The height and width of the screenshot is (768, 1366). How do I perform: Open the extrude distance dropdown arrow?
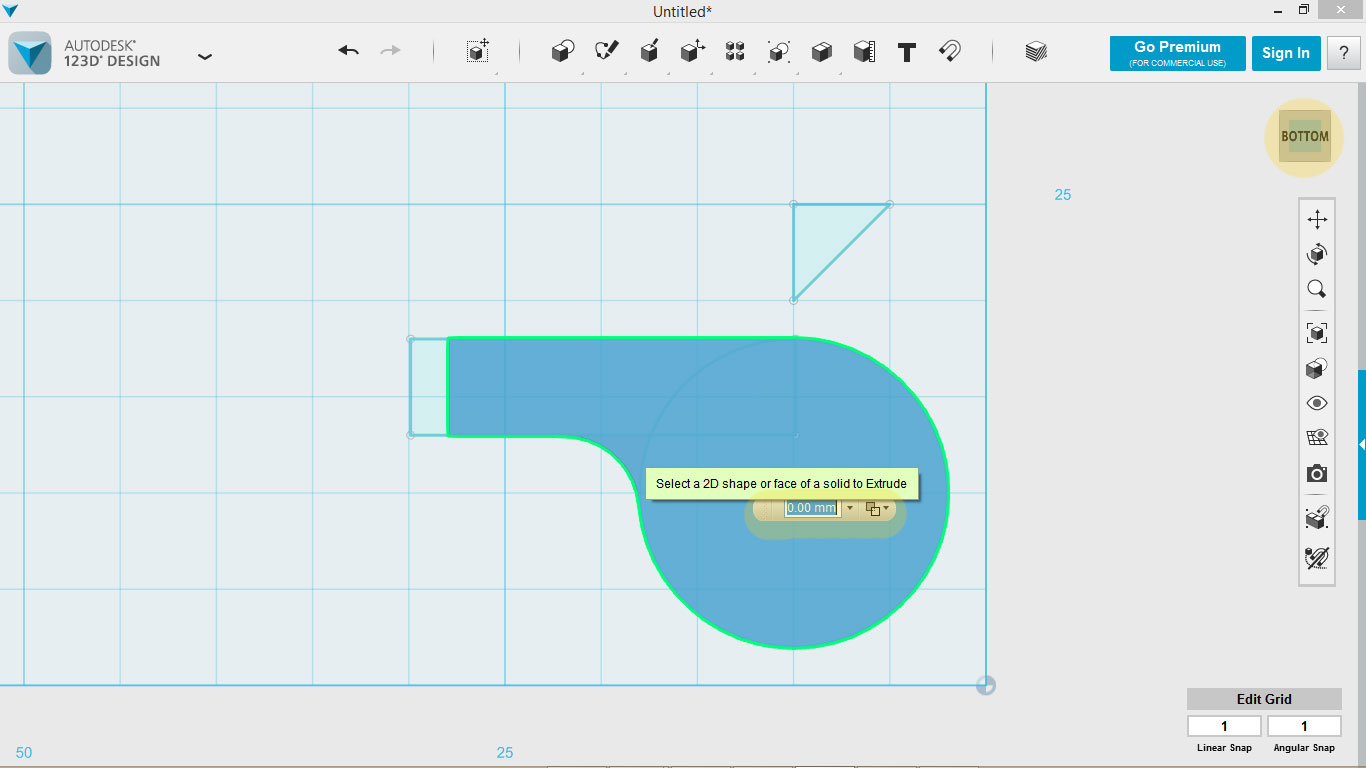849,508
